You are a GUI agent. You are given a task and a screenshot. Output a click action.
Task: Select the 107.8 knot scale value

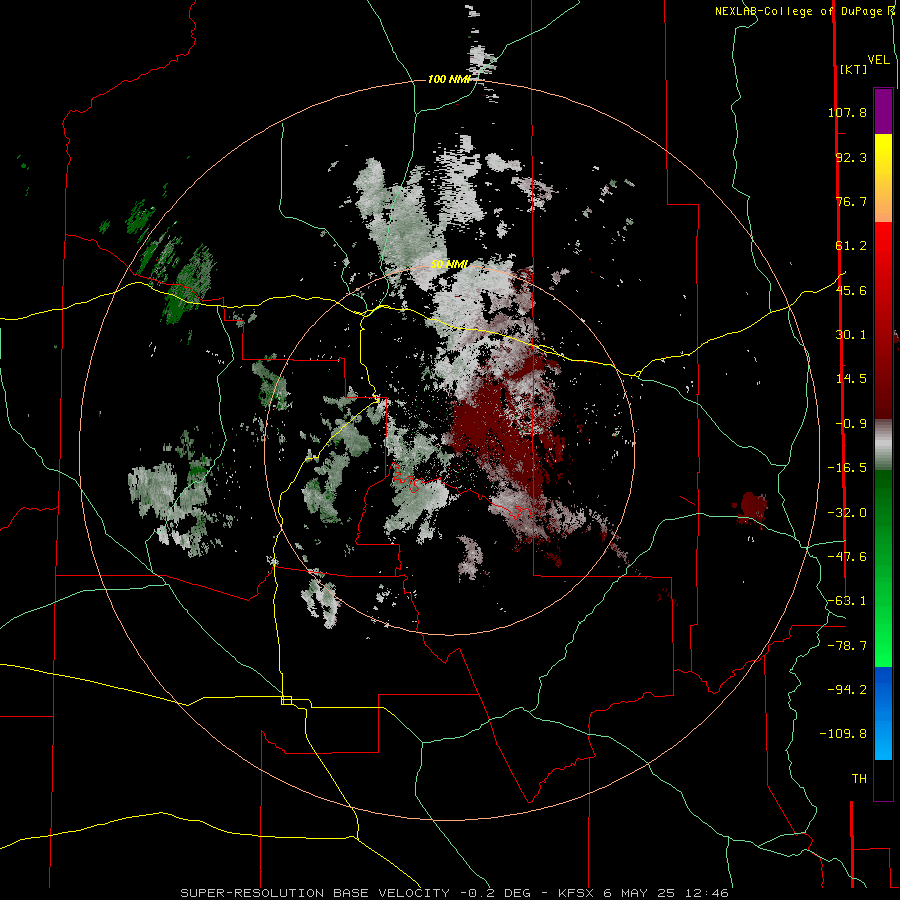coord(847,112)
